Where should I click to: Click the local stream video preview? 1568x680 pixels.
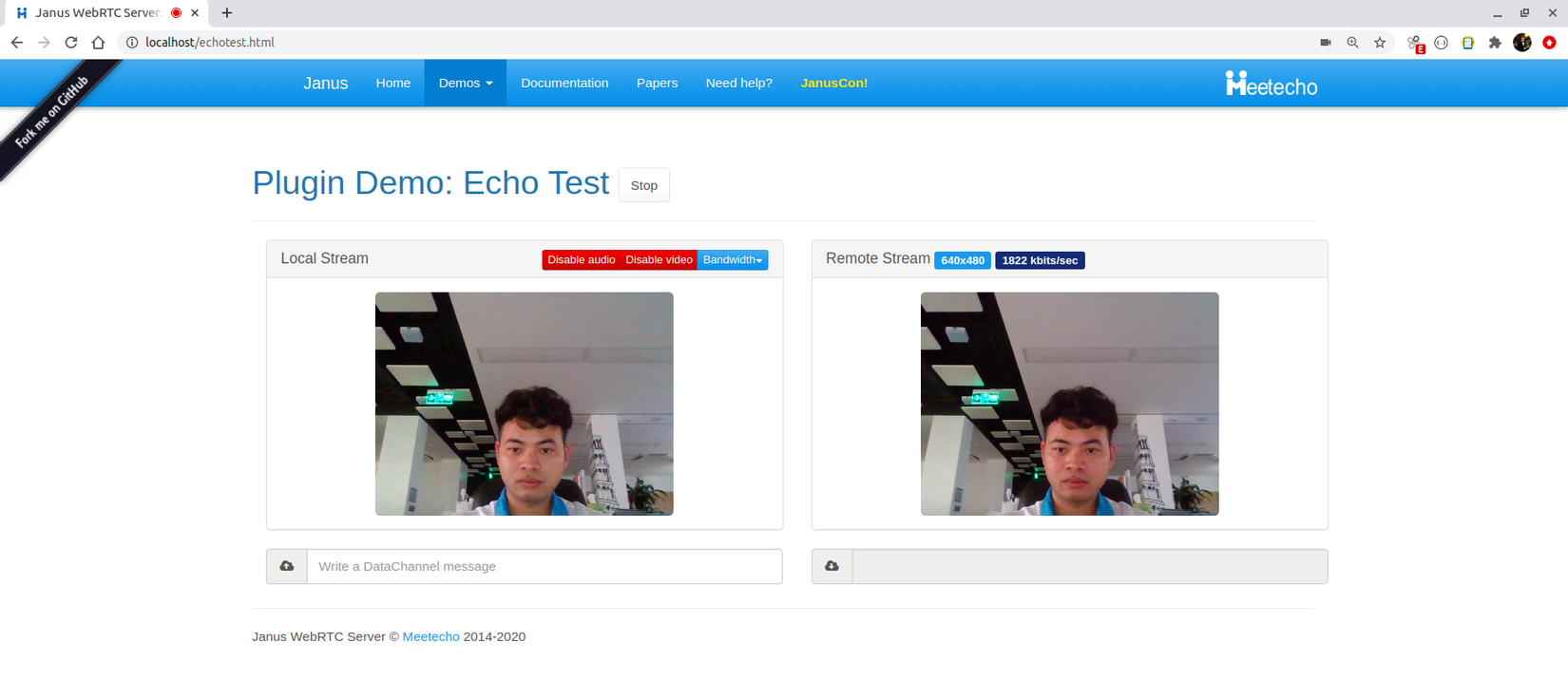click(525, 404)
